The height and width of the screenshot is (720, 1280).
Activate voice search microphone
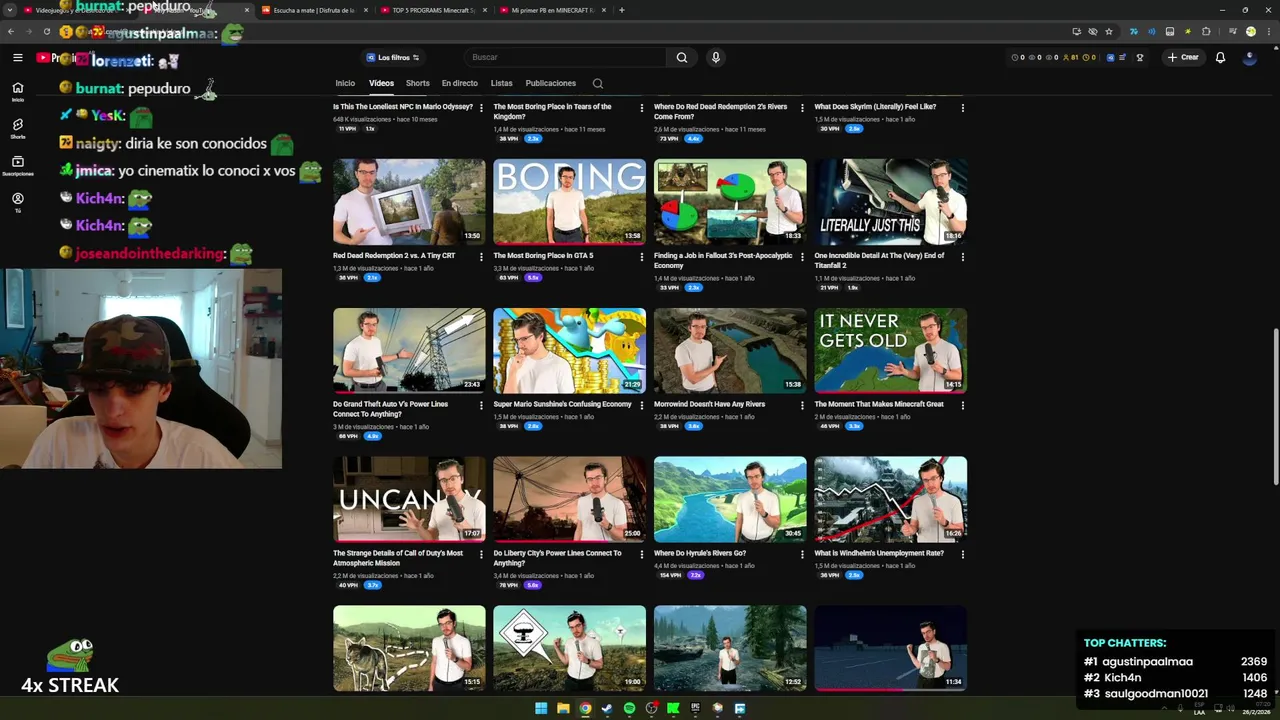point(715,58)
